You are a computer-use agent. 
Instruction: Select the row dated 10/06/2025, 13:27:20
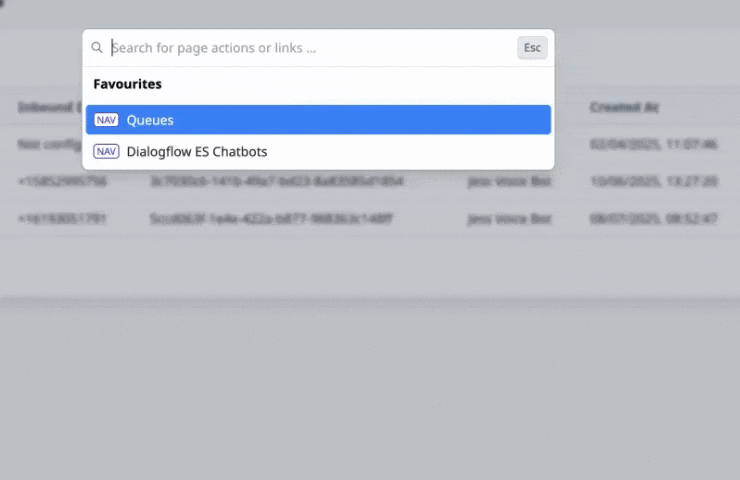pos(653,181)
